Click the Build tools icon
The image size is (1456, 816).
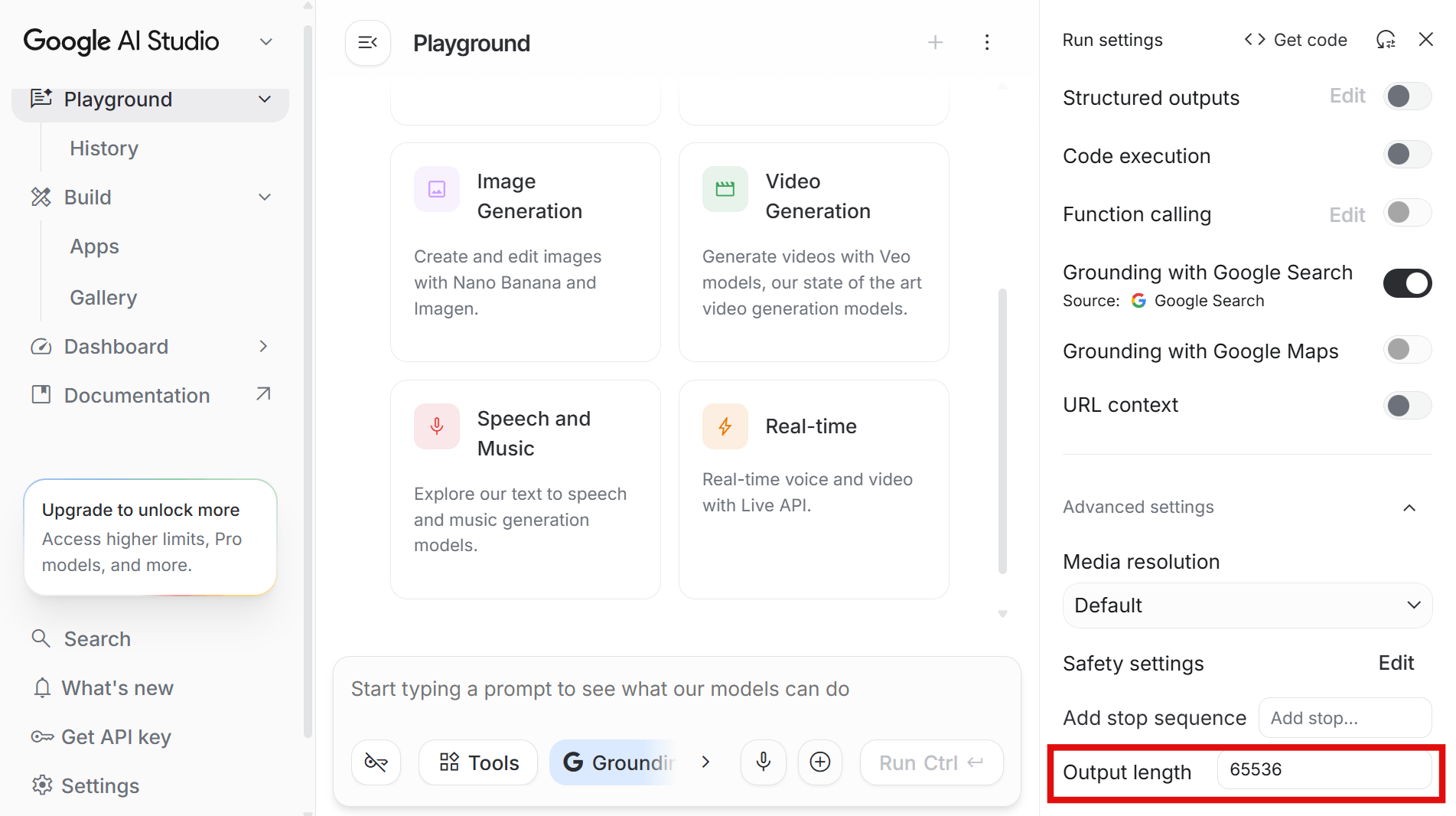tap(41, 197)
